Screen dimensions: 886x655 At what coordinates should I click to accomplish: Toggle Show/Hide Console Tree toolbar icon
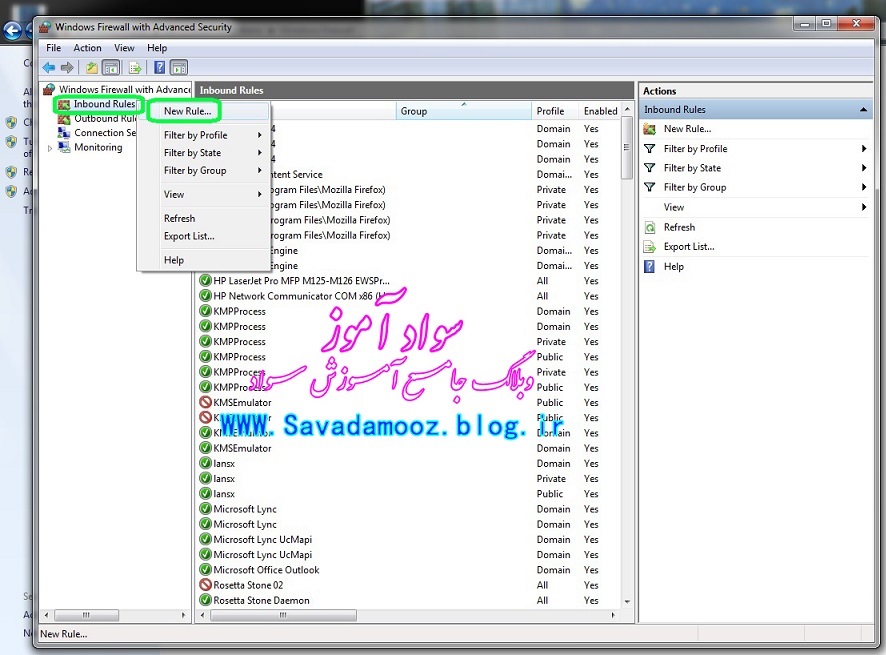[x=111, y=68]
